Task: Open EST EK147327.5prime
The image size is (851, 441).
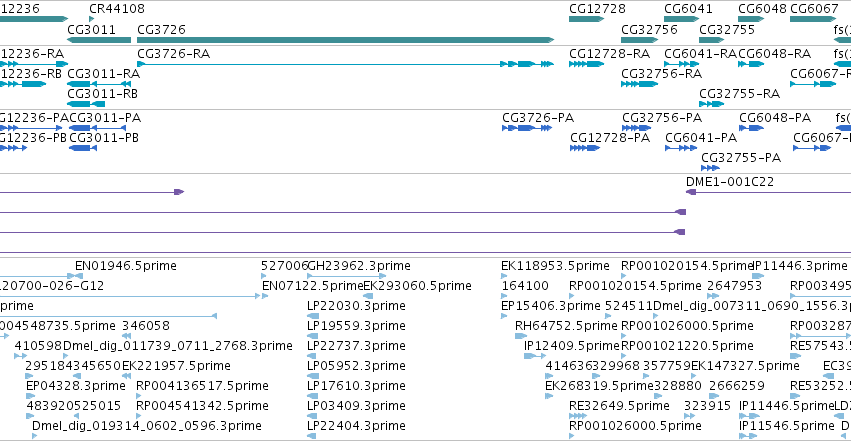Action: (x=745, y=366)
